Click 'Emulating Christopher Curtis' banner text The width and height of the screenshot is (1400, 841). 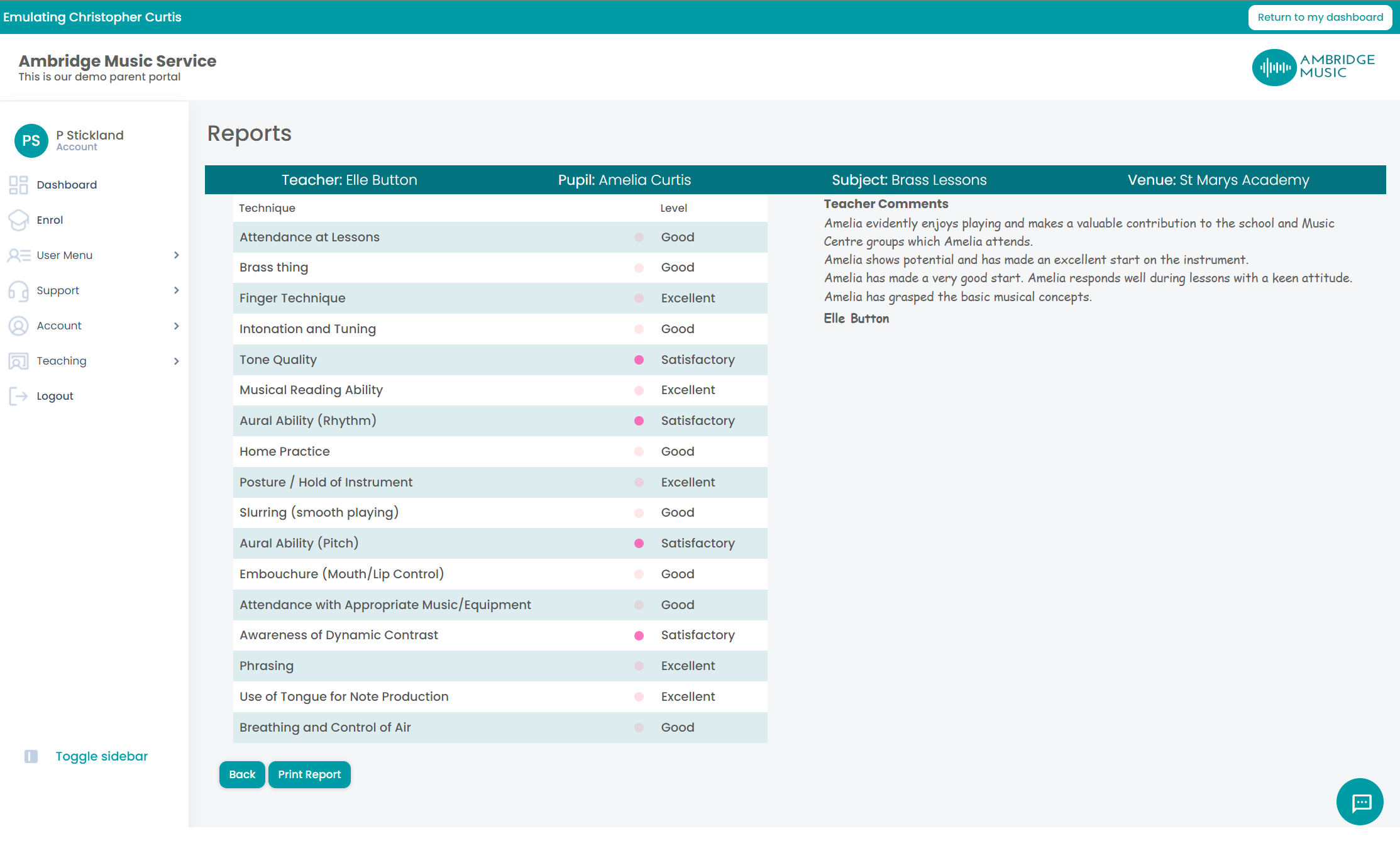(92, 17)
